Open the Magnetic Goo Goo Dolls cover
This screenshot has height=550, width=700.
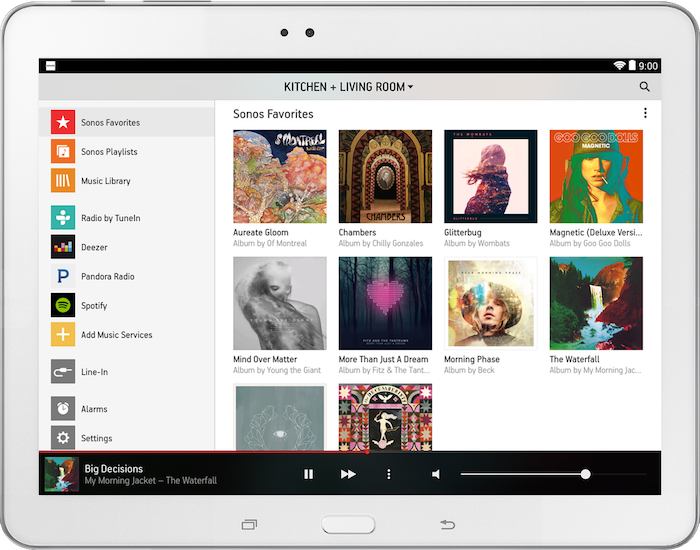[x=596, y=176]
